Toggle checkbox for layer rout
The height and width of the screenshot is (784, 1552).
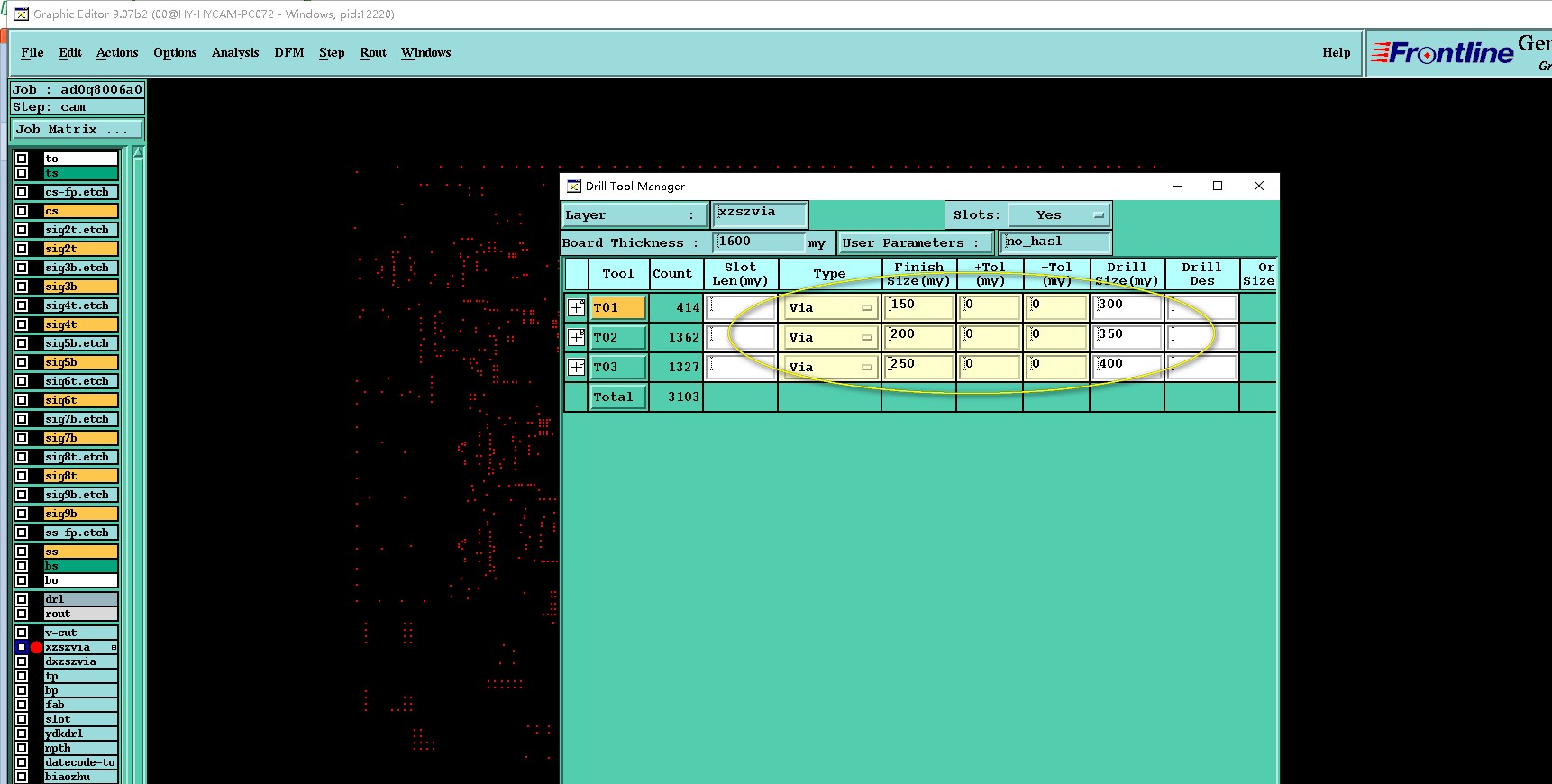pos(22,614)
